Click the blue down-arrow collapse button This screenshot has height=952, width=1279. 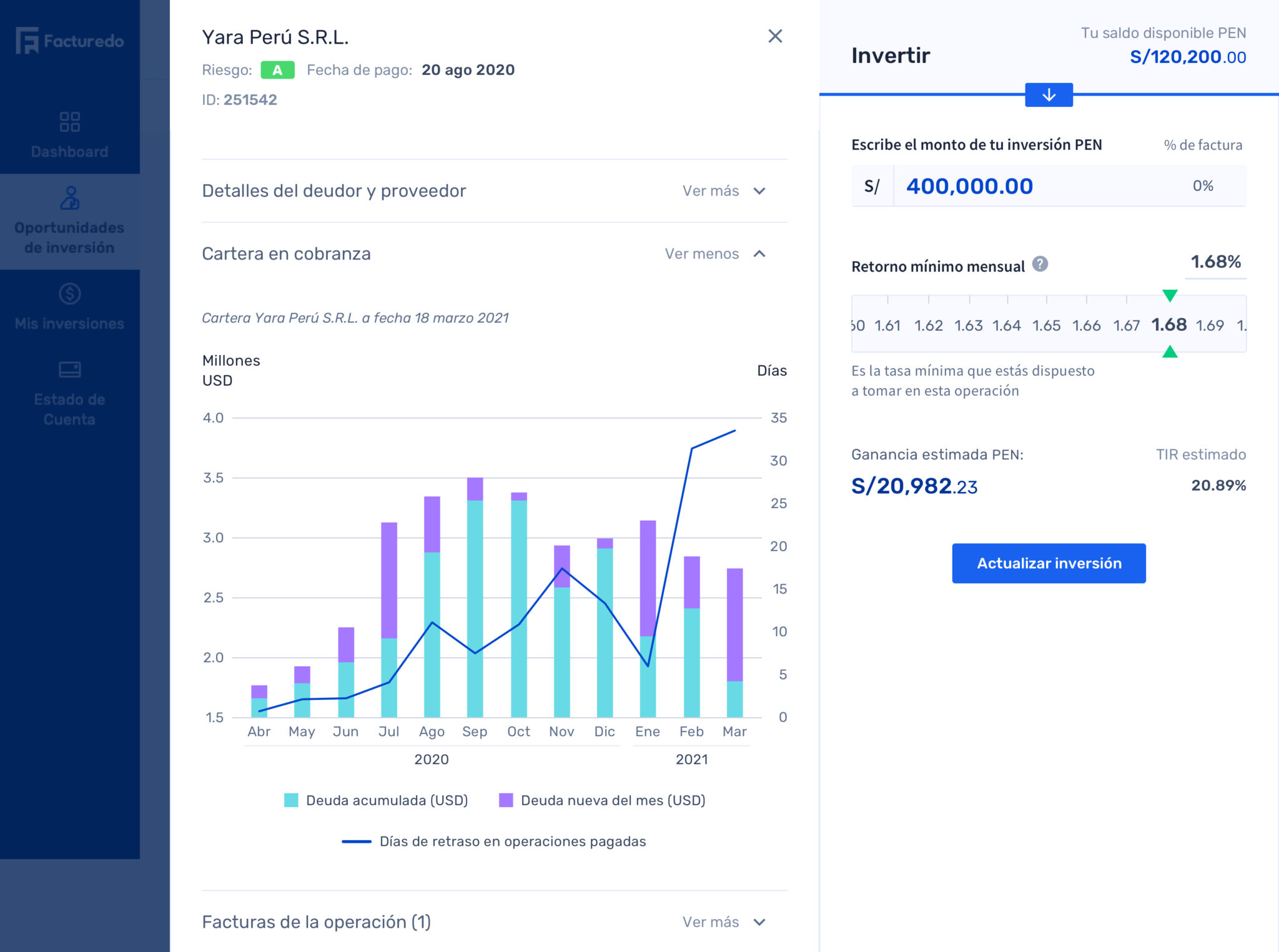point(1049,95)
